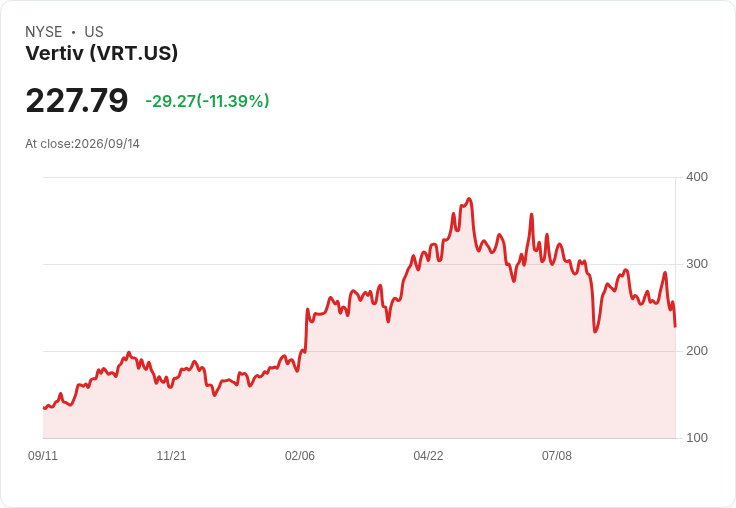The image size is (736, 508).
Task: Click the deep August dip on the line
Action: pyautogui.click(x=595, y=331)
